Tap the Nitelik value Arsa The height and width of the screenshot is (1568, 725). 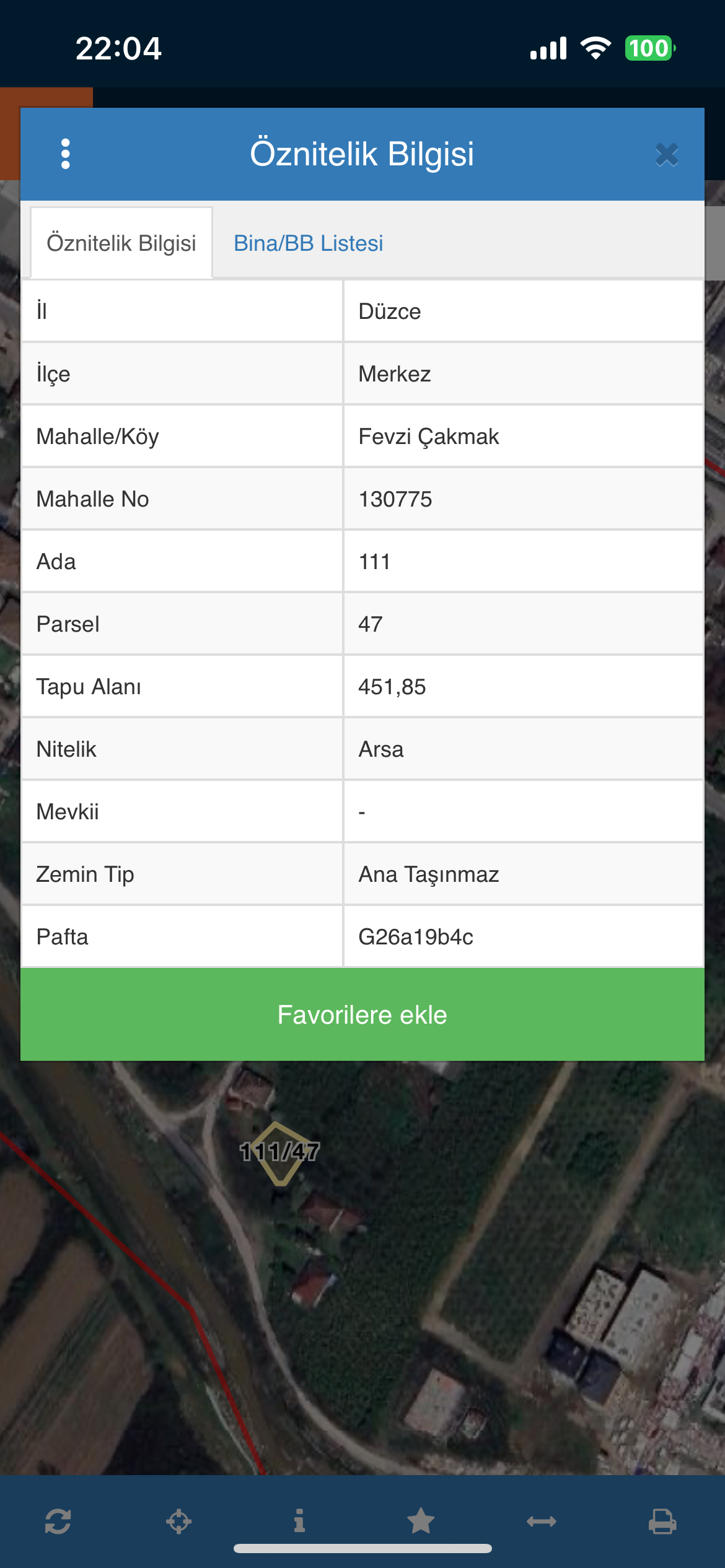pos(381,749)
